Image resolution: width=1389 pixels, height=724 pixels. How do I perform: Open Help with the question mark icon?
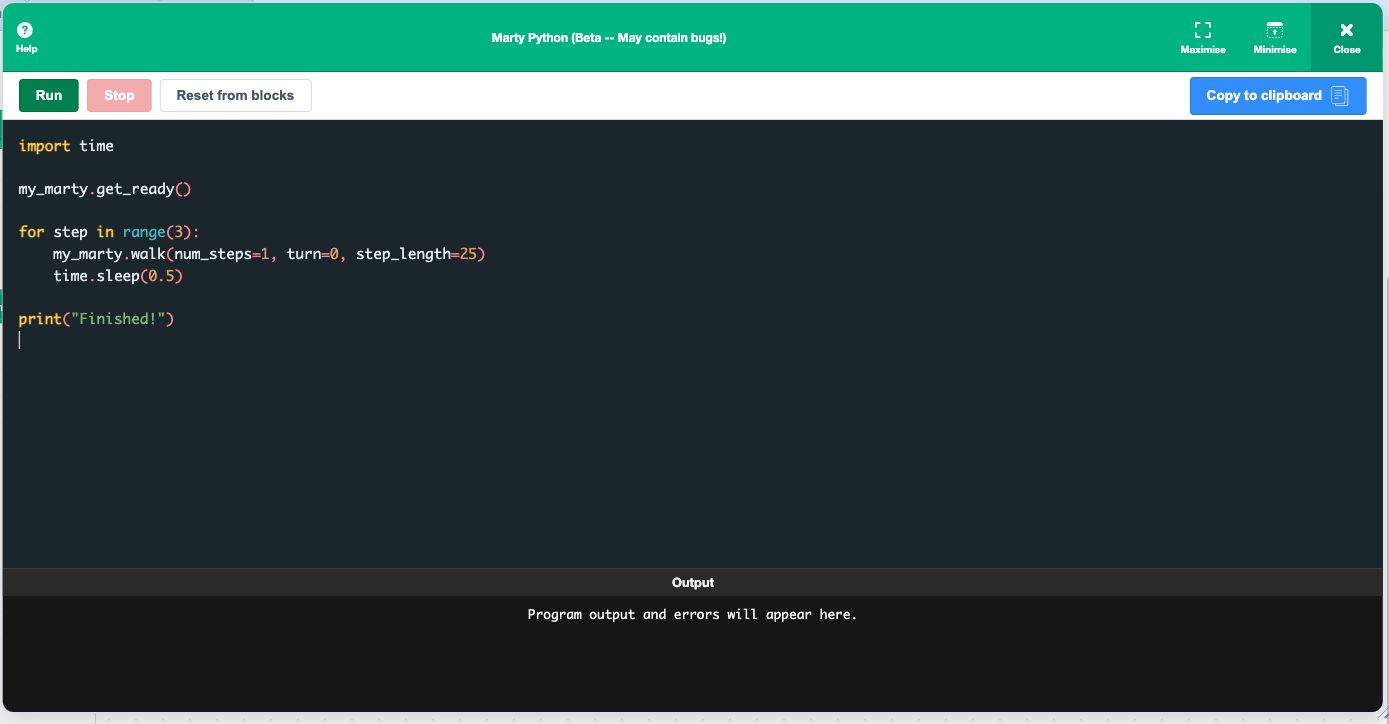pos(26,38)
